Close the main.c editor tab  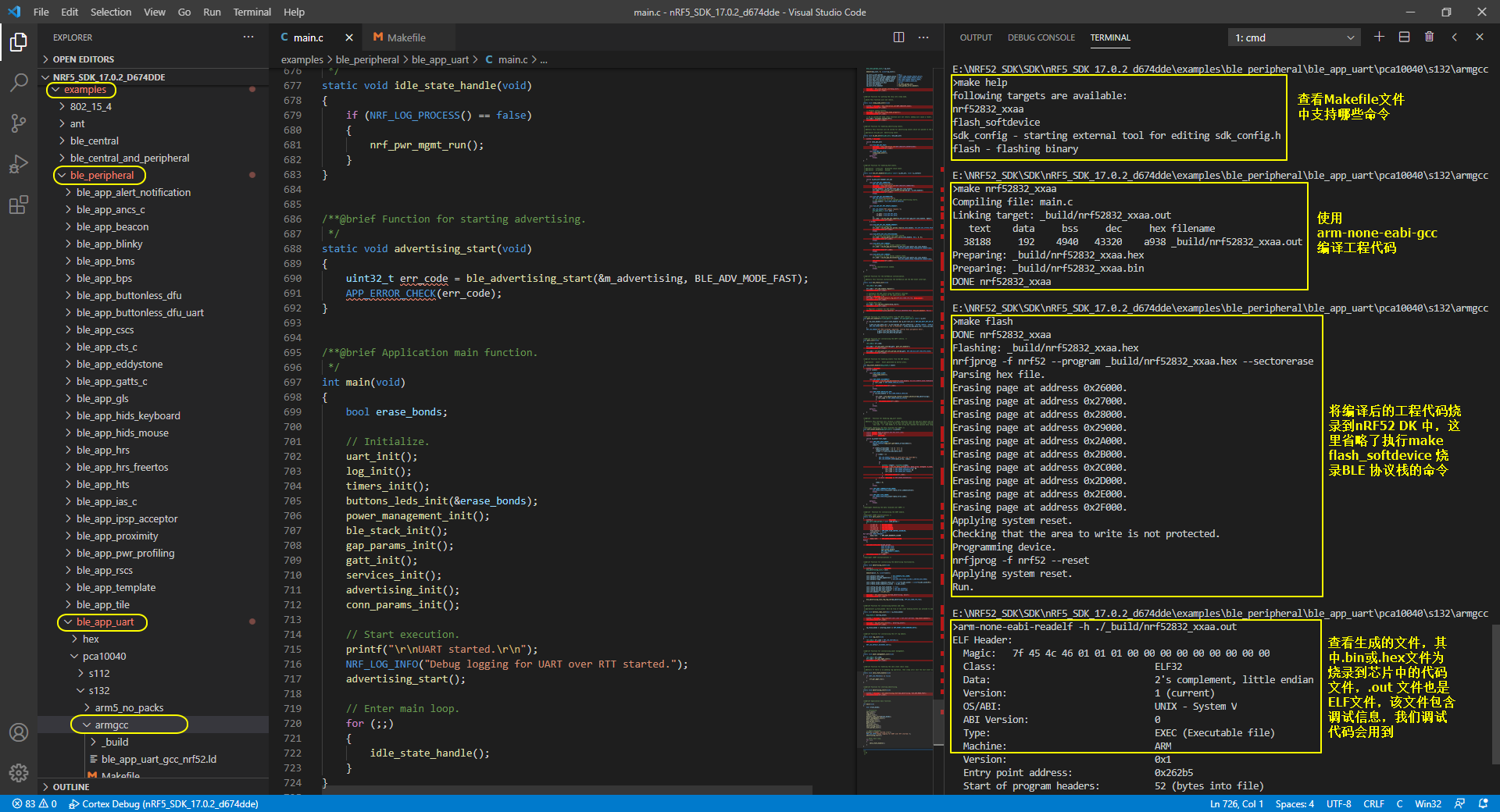click(349, 37)
